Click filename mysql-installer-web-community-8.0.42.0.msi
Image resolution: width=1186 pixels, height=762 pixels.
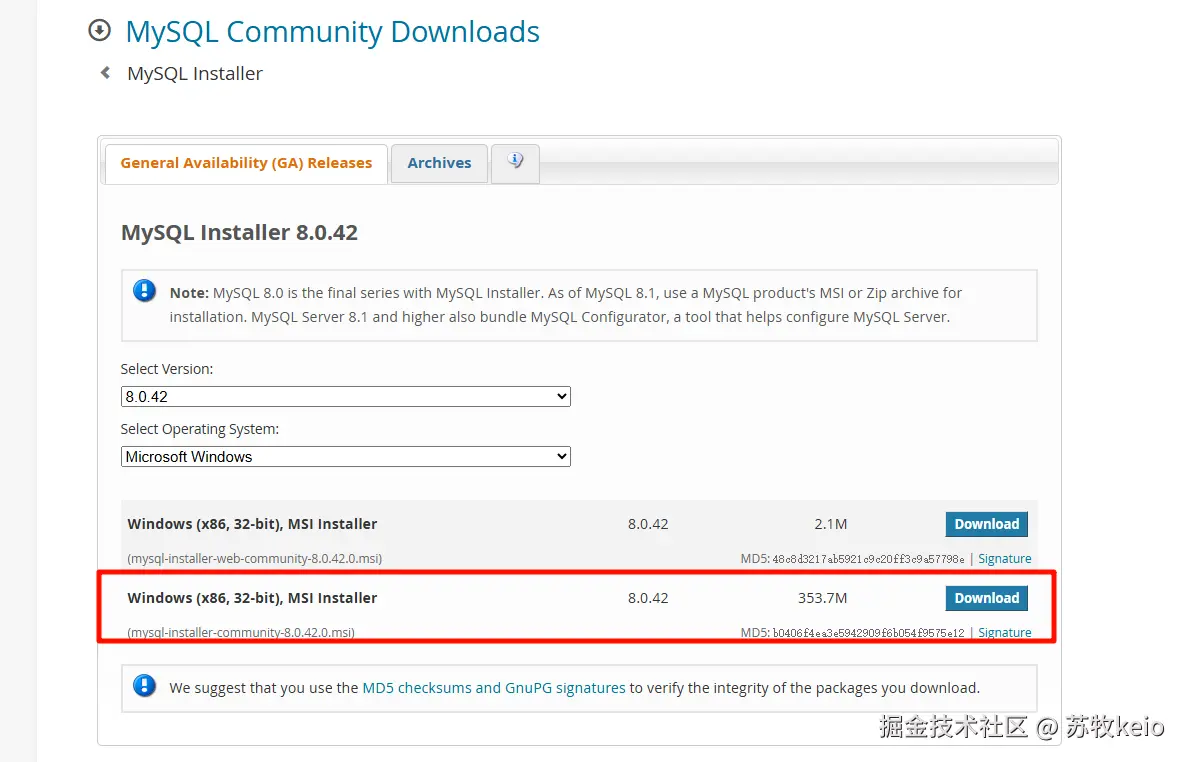tap(255, 558)
